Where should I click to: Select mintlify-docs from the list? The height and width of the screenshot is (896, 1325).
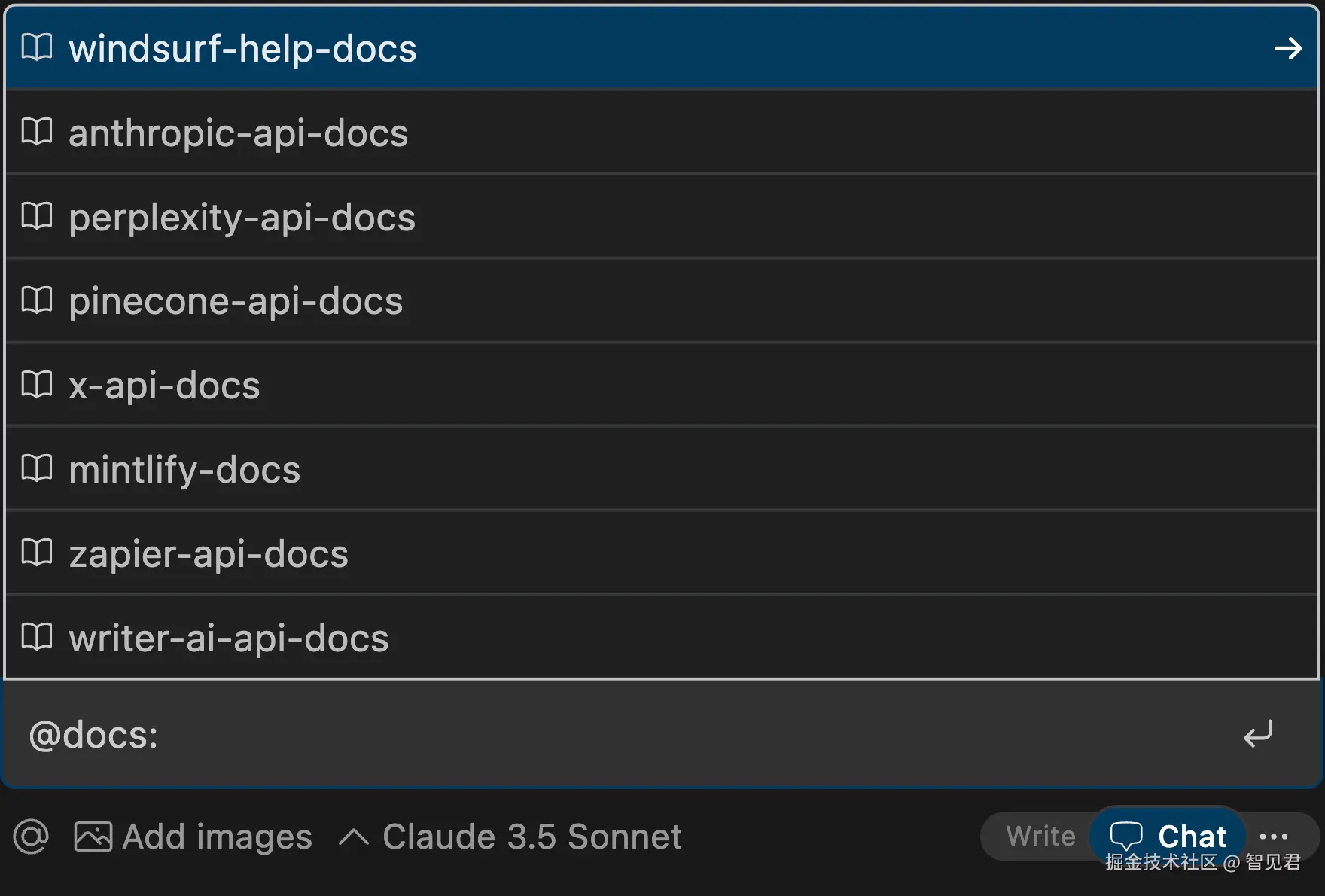(184, 470)
